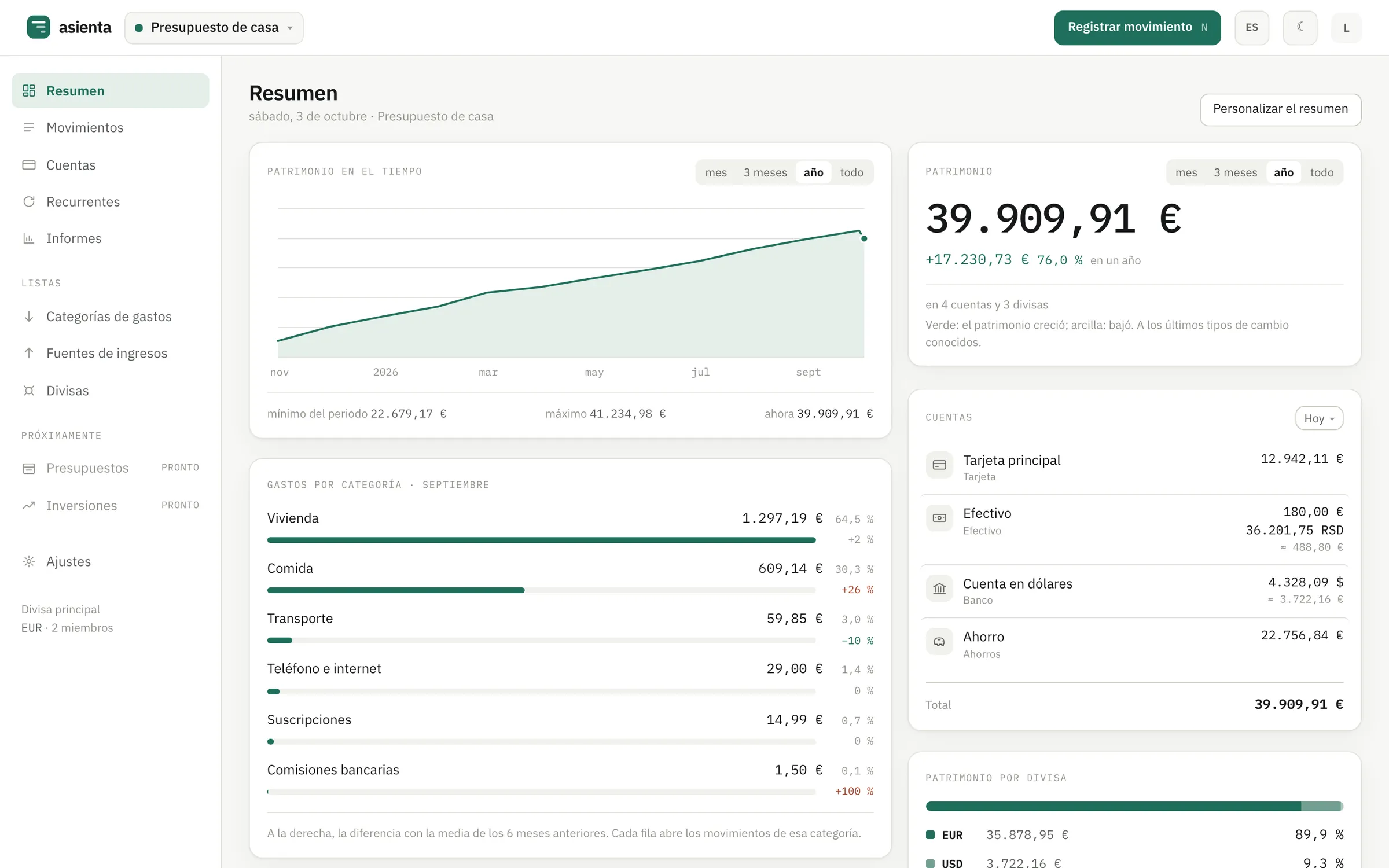Click the Cuentas card icon in the sidebar
The image size is (1389, 868).
[x=29, y=165]
